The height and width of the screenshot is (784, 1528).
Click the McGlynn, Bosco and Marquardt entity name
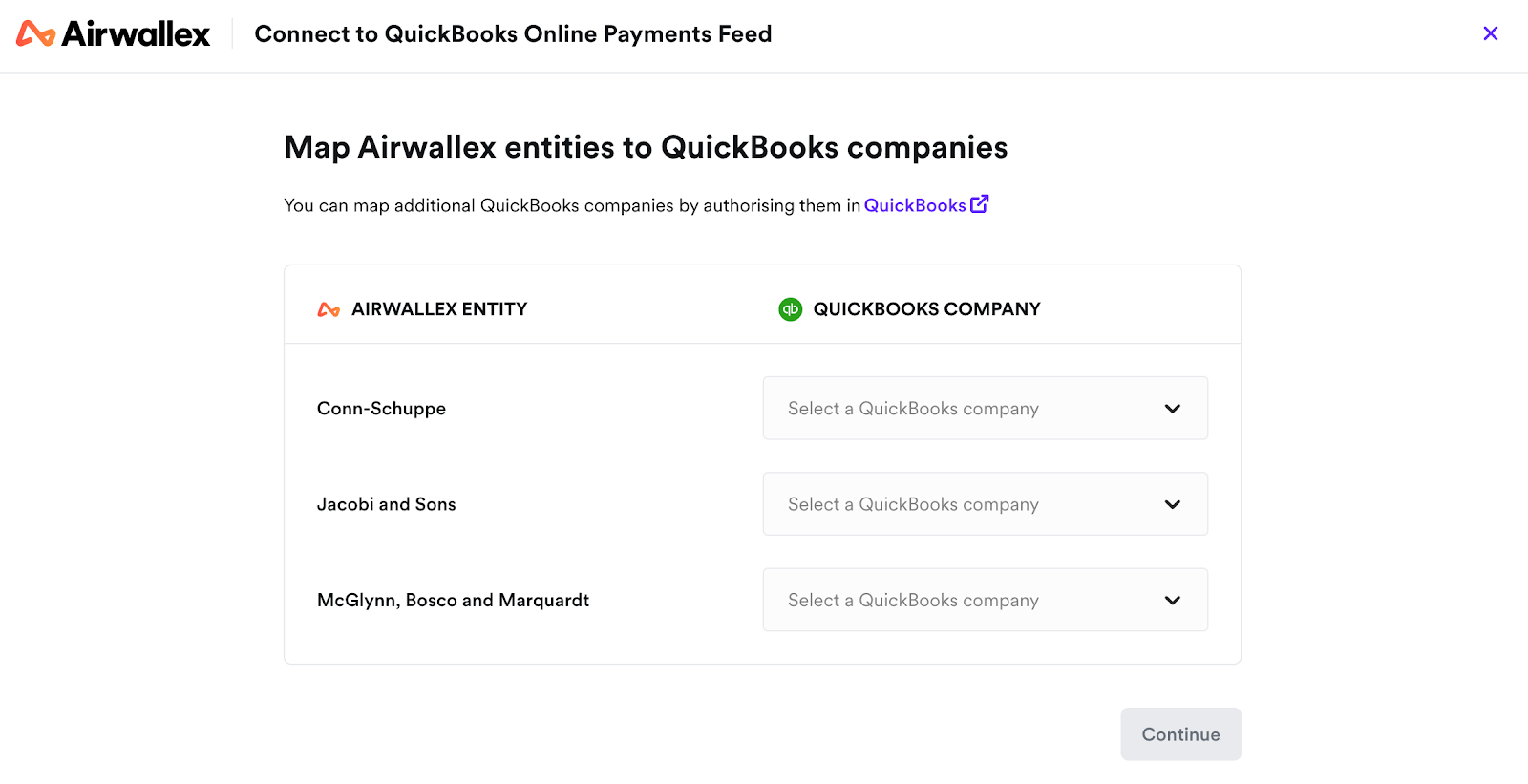tap(453, 600)
